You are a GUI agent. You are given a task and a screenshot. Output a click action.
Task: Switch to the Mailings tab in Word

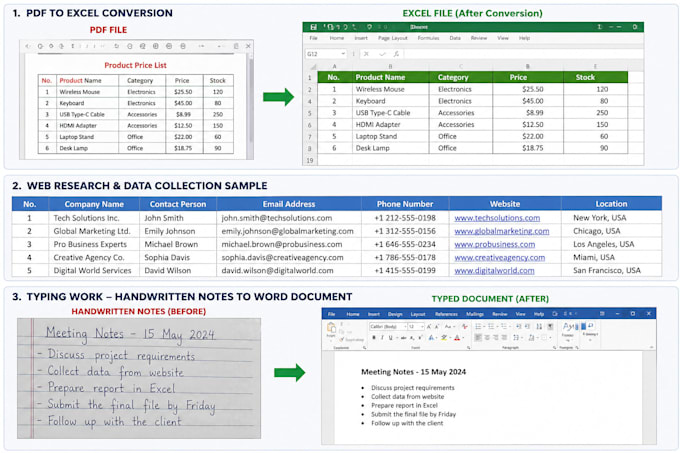point(474,314)
